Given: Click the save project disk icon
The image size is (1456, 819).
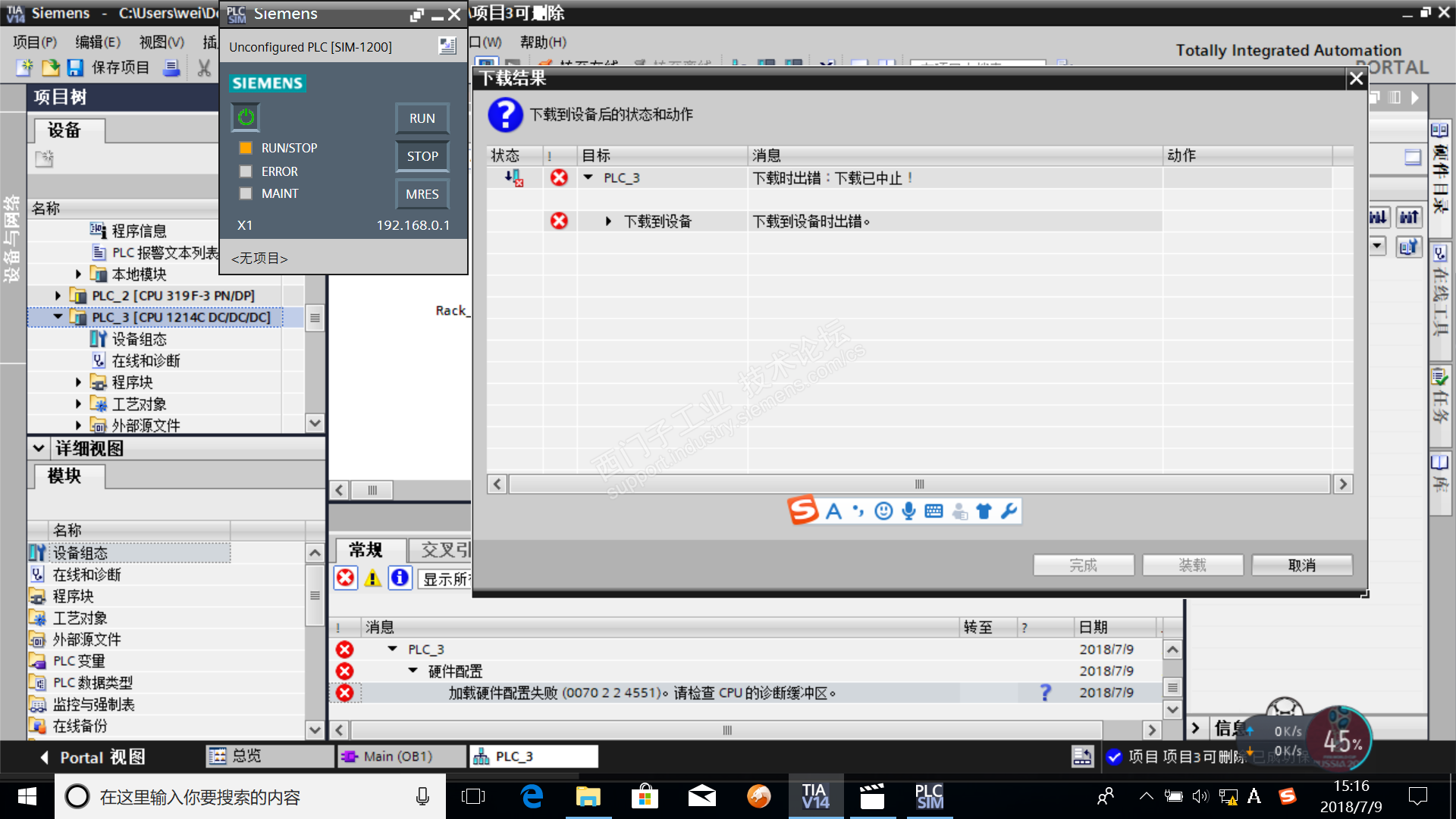Looking at the screenshot, I should click(x=75, y=67).
